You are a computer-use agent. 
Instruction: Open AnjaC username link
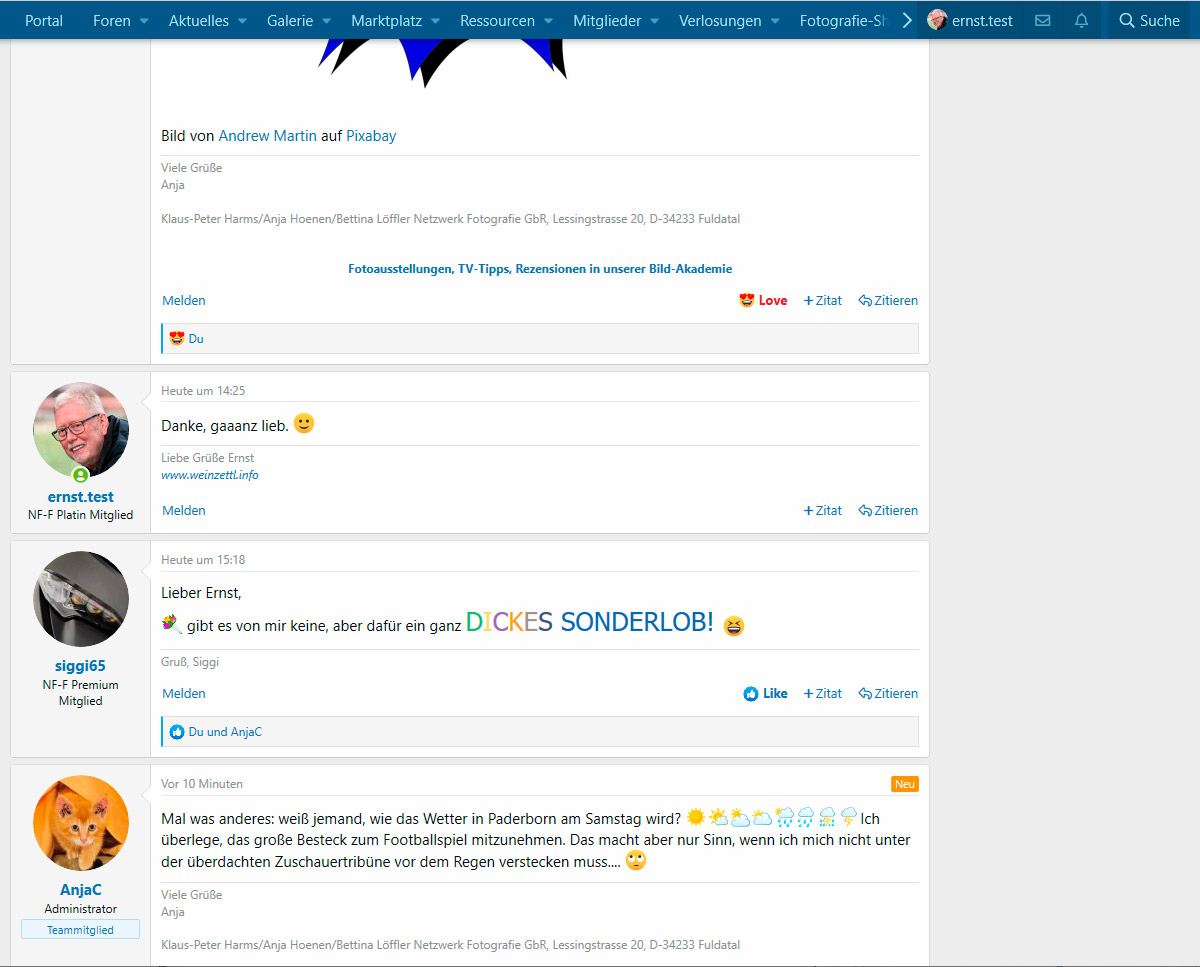pyautogui.click(x=80, y=889)
